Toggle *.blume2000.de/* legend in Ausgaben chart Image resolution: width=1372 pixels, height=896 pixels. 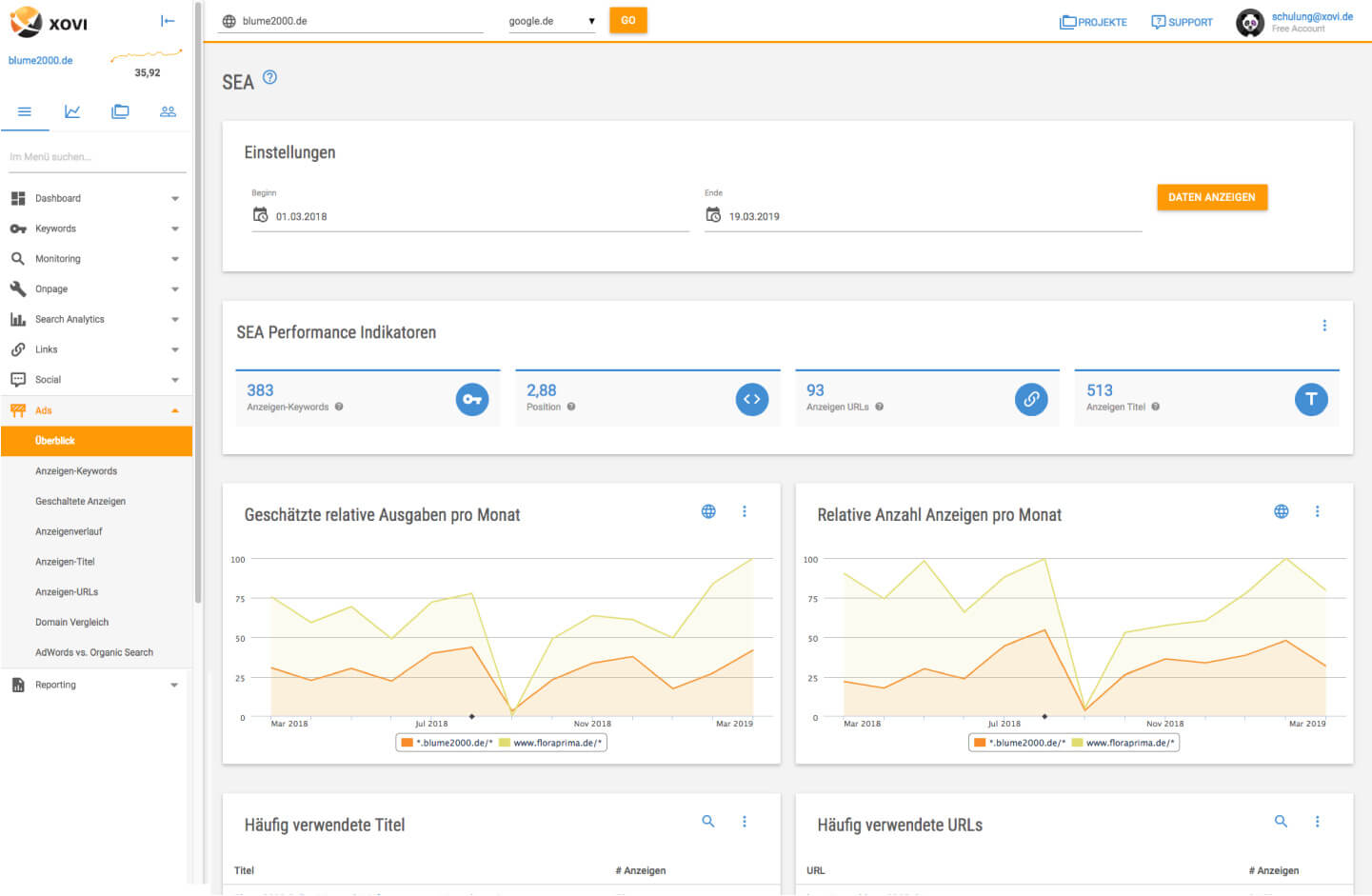click(x=447, y=743)
